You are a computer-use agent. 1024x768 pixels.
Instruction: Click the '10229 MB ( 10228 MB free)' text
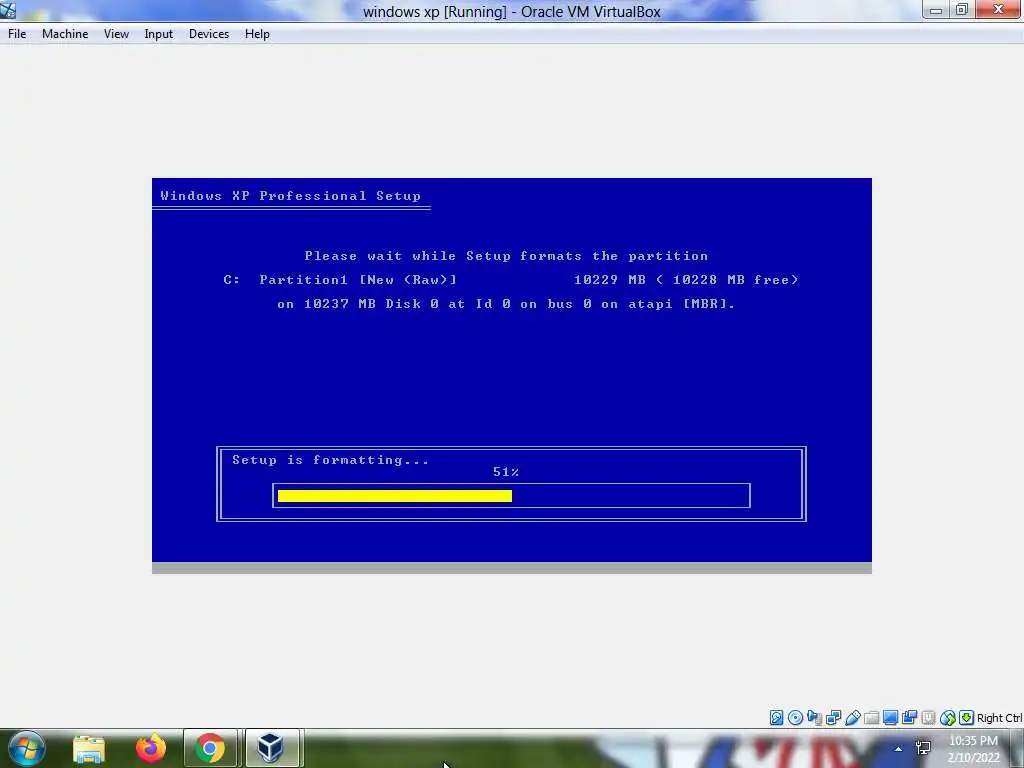(686, 280)
